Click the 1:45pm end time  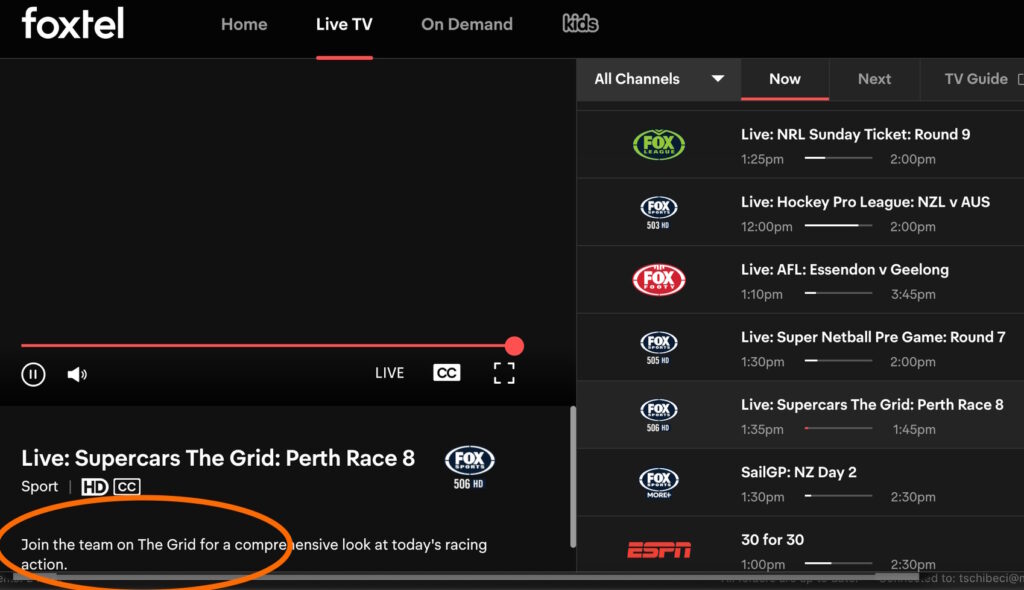914,430
